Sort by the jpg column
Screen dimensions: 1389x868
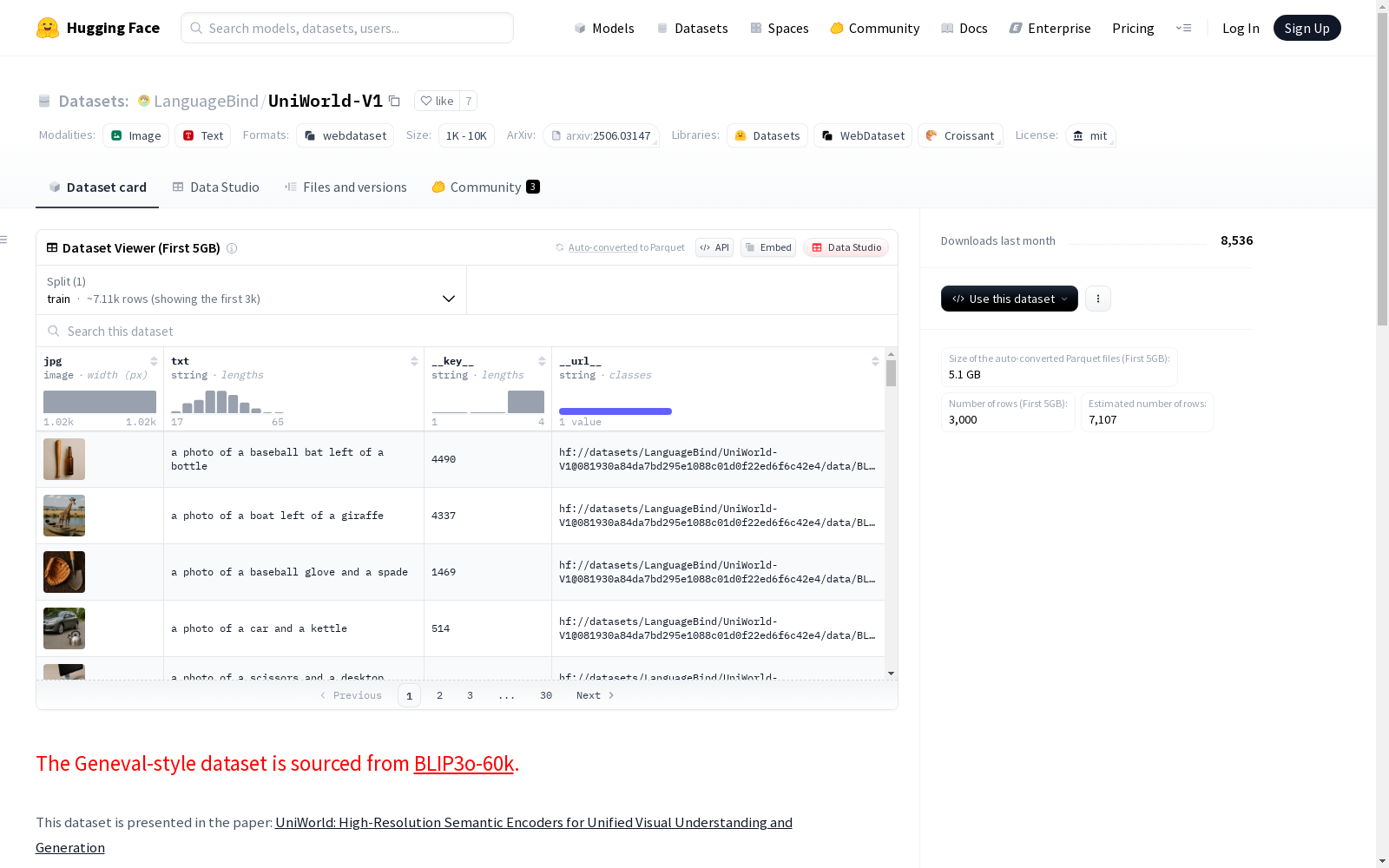(154, 361)
